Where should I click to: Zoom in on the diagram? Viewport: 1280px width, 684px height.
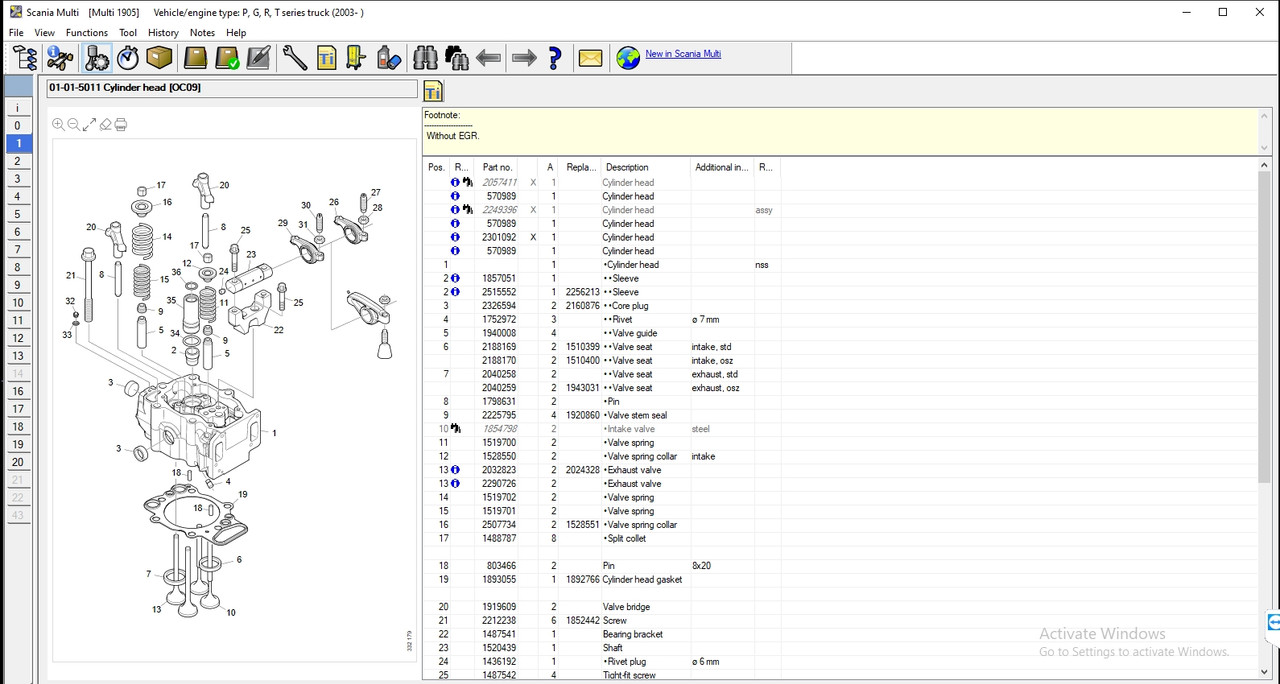pos(58,124)
